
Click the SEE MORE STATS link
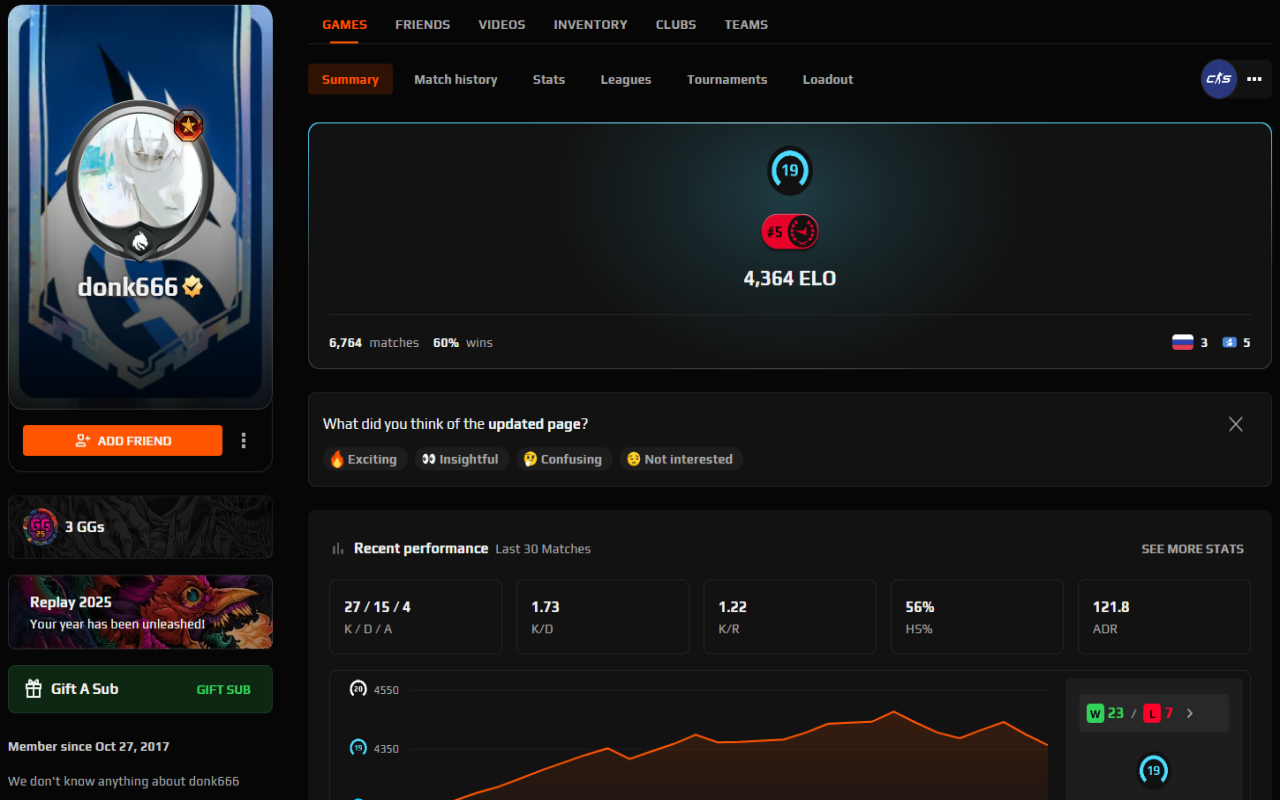tap(1193, 548)
